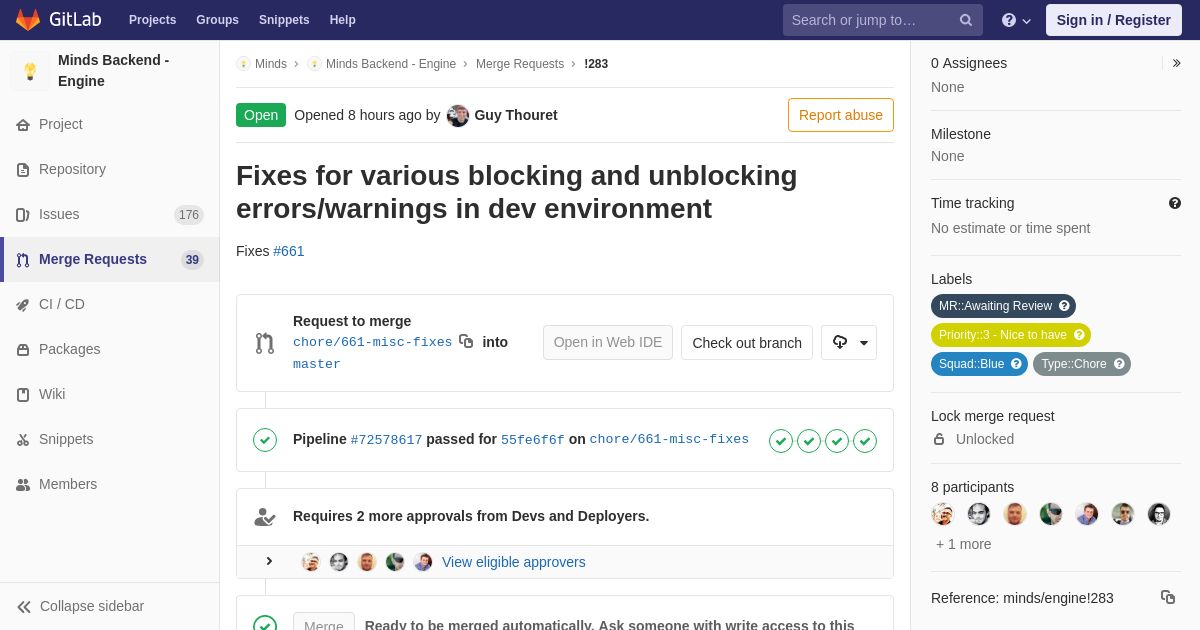Screen dimensions: 1200x630
Task: Click the Minds Backend lightbulb project avatar
Action: (30, 71)
